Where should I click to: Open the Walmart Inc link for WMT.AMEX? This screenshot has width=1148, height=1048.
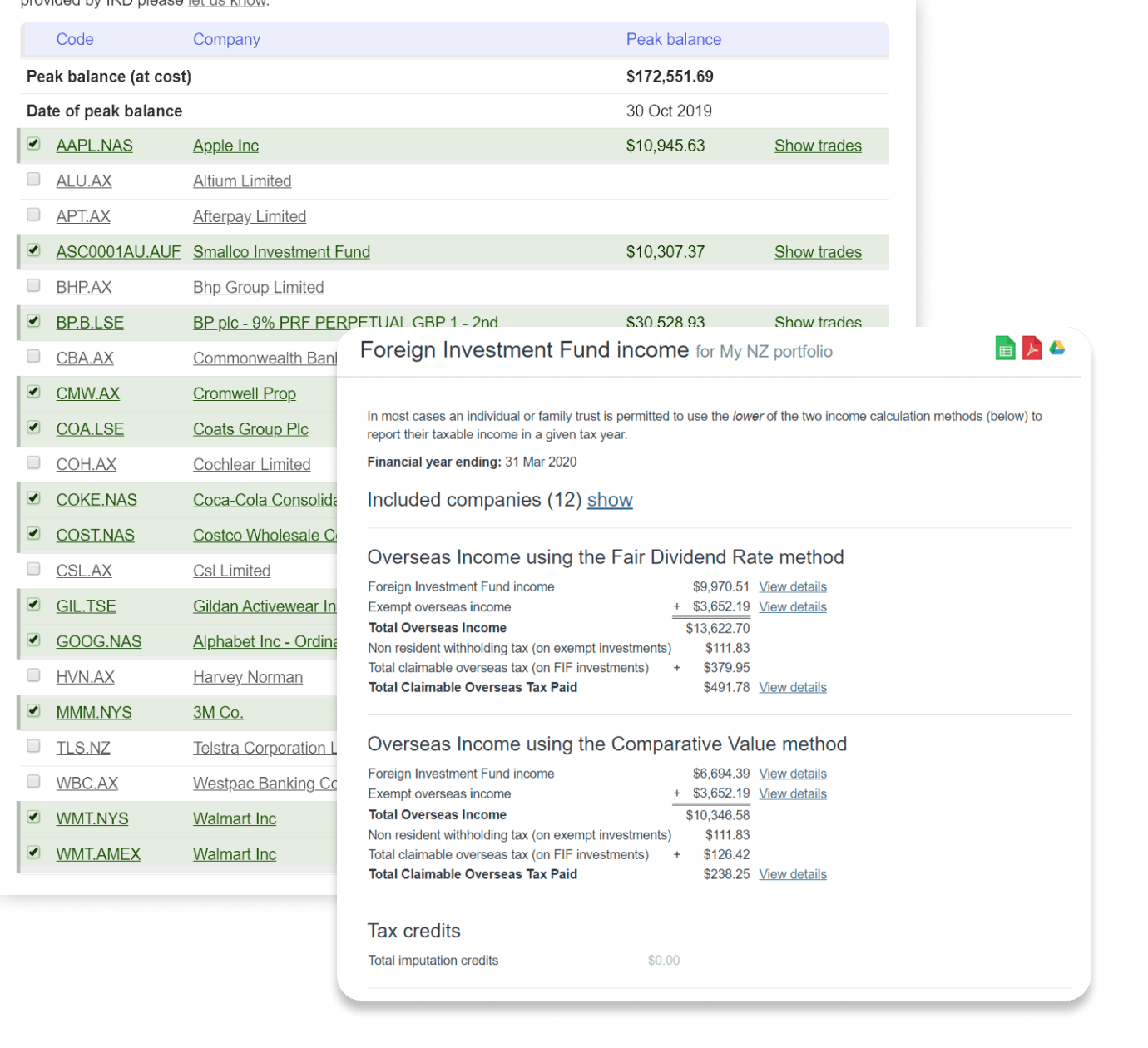click(x=235, y=854)
